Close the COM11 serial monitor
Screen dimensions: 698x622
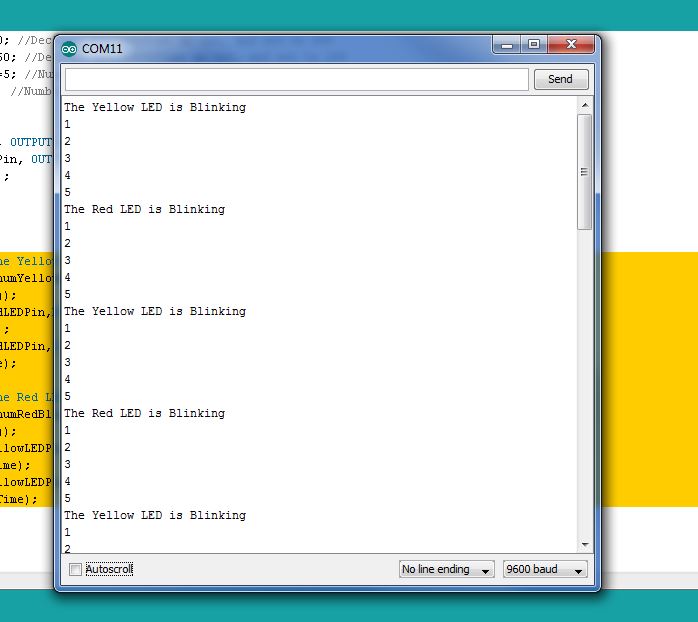(x=571, y=45)
